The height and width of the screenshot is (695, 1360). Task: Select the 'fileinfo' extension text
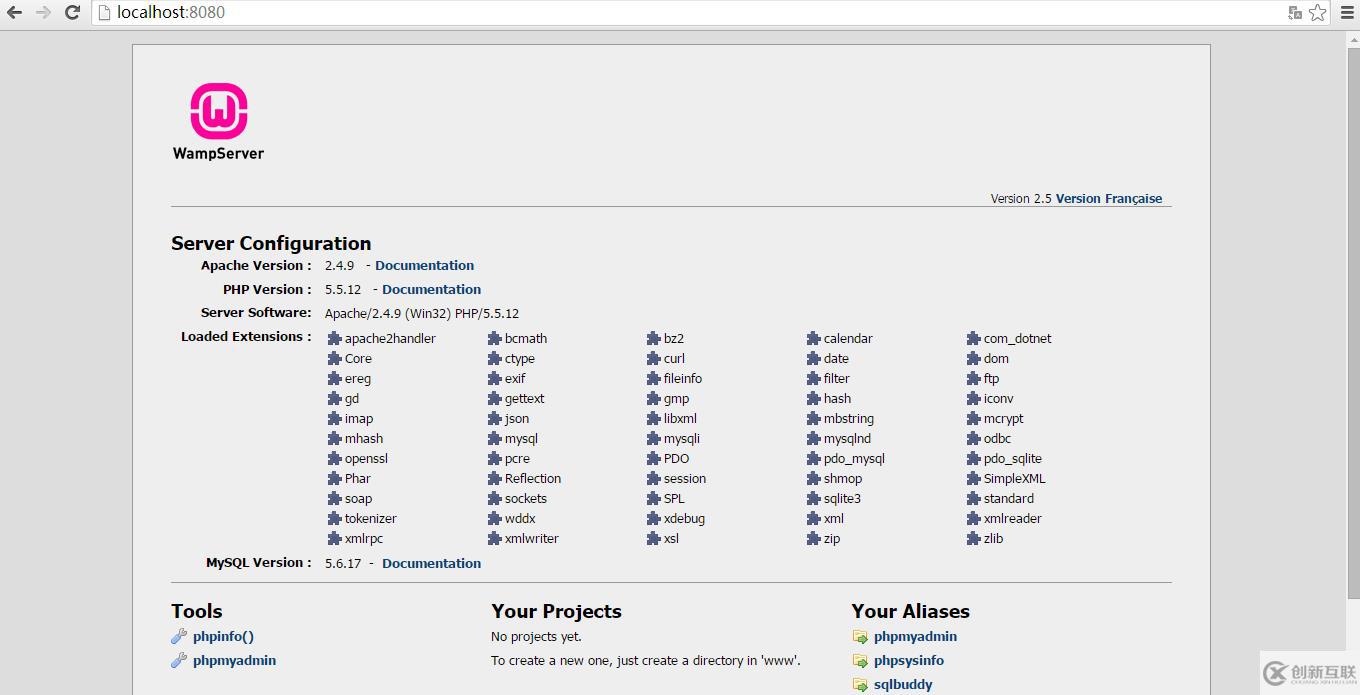(x=683, y=379)
